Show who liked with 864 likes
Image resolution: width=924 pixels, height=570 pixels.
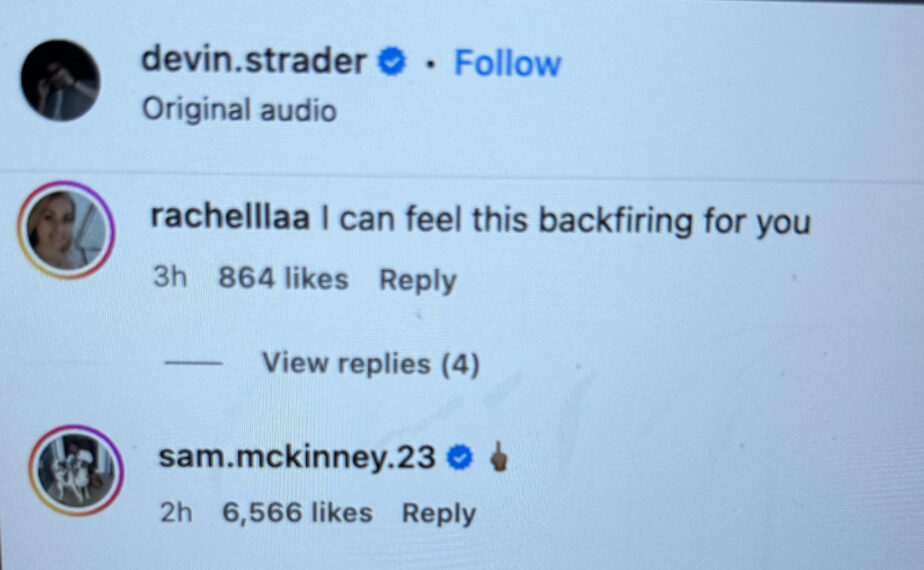283,278
